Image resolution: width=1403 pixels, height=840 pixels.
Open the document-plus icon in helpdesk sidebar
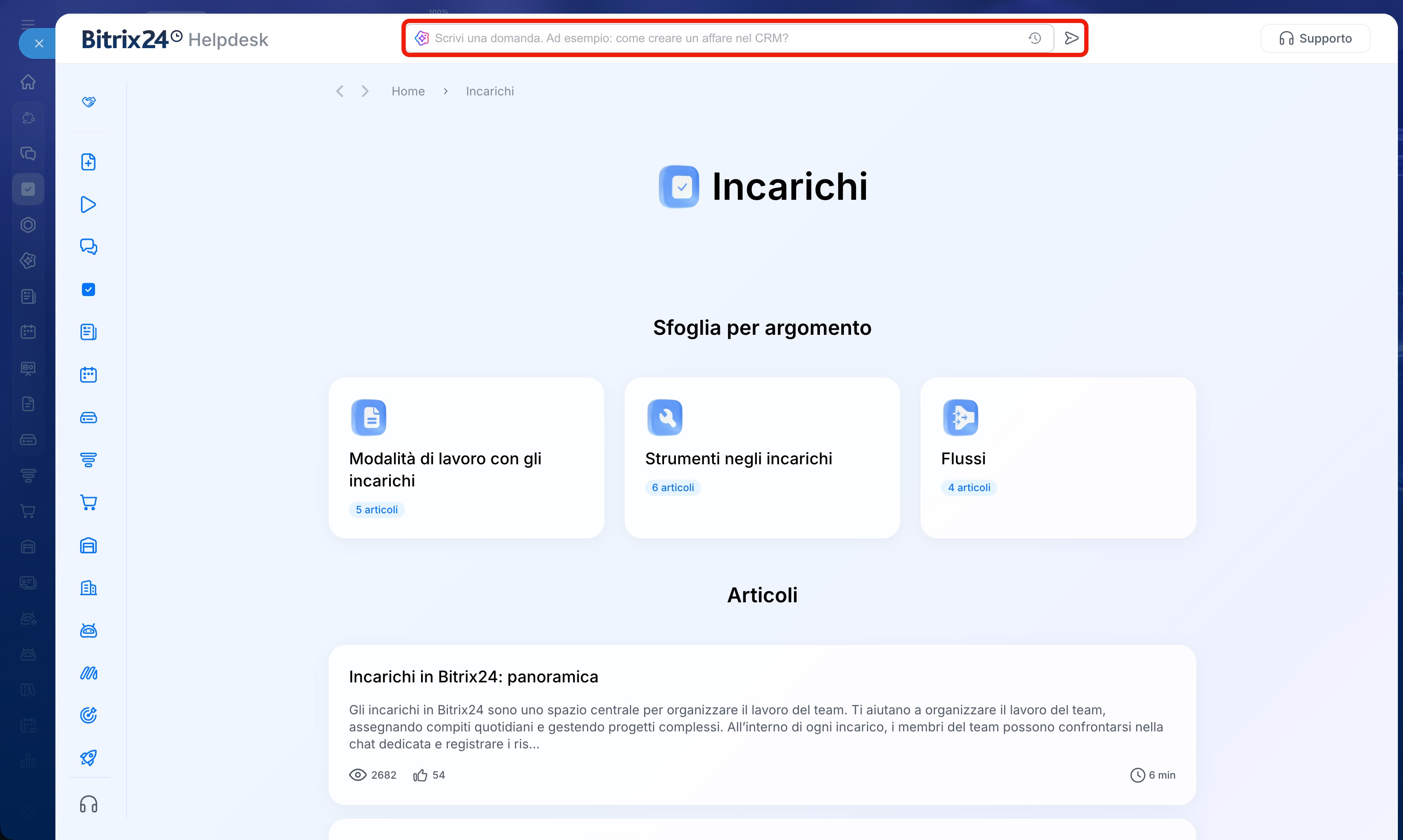tap(88, 162)
